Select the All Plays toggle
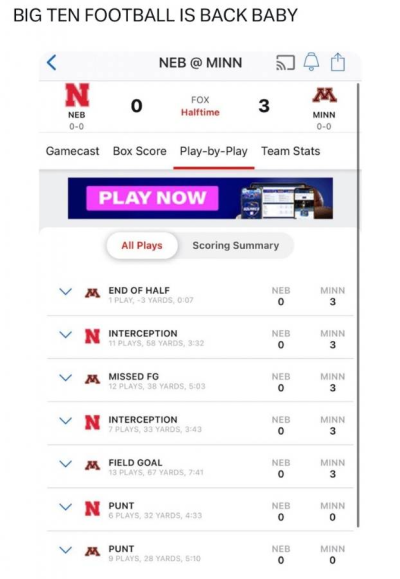 coord(142,246)
